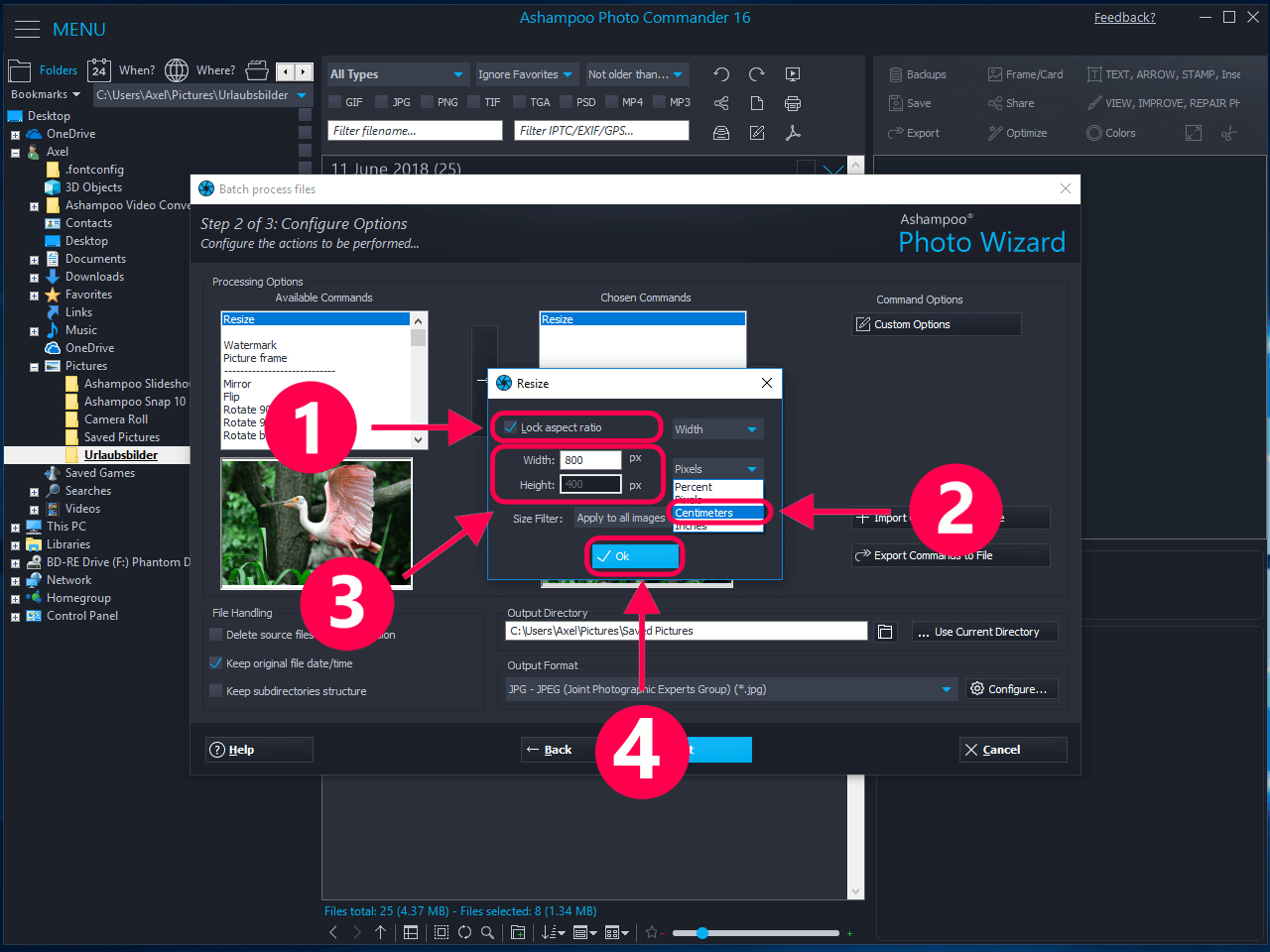Open the Output Format JPG dropdown

click(731, 689)
